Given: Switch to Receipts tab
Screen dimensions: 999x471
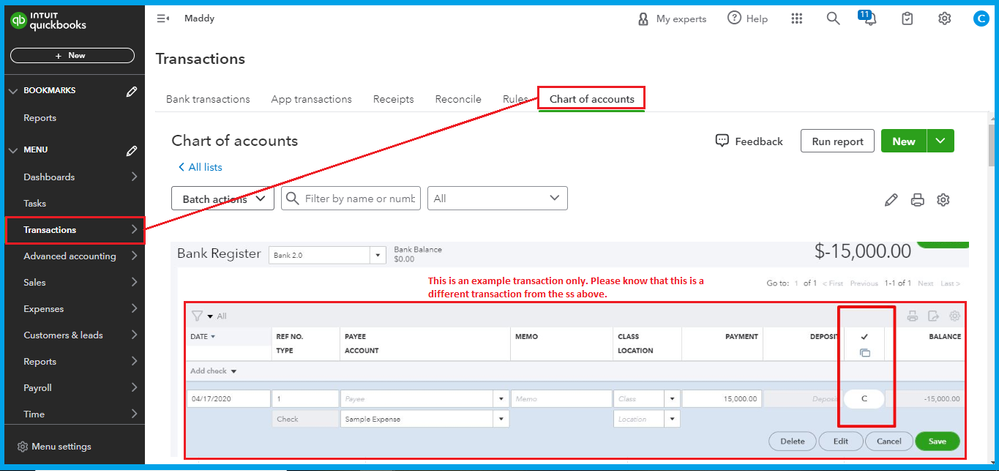Looking at the screenshot, I should pyautogui.click(x=394, y=99).
